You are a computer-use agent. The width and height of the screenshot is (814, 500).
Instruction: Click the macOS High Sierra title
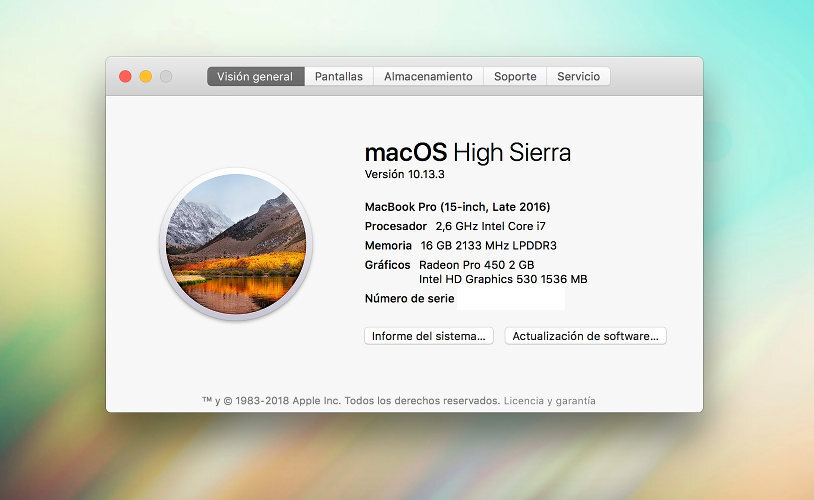point(468,153)
